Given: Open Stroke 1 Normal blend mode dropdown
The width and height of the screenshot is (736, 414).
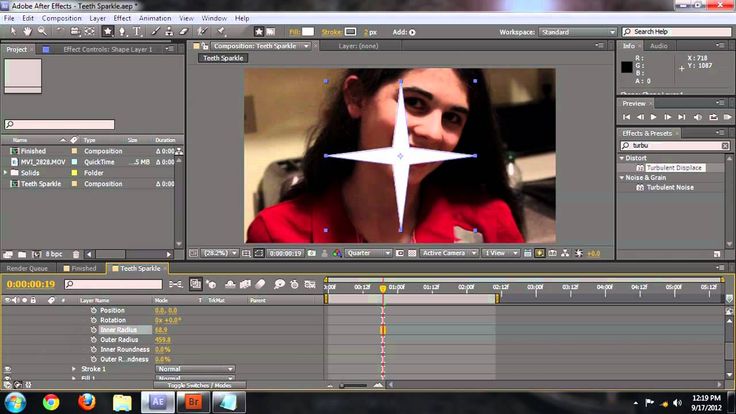Looking at the screenshot, I should pyautogui.click(x=194, y=369).
